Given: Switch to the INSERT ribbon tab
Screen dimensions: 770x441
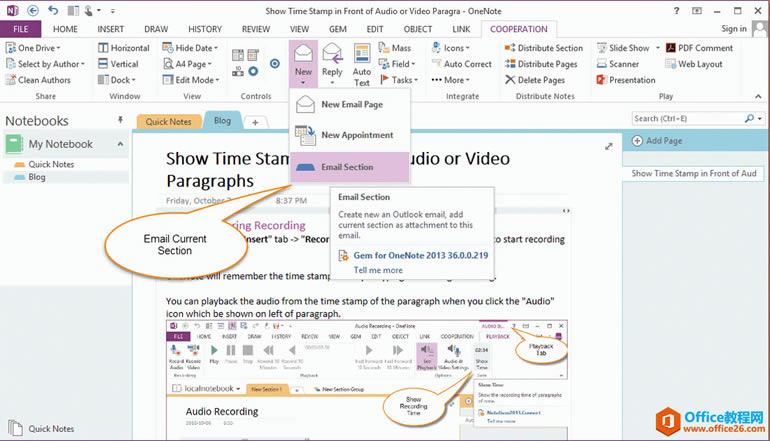Looking at the screenshot, I should 110,29.
